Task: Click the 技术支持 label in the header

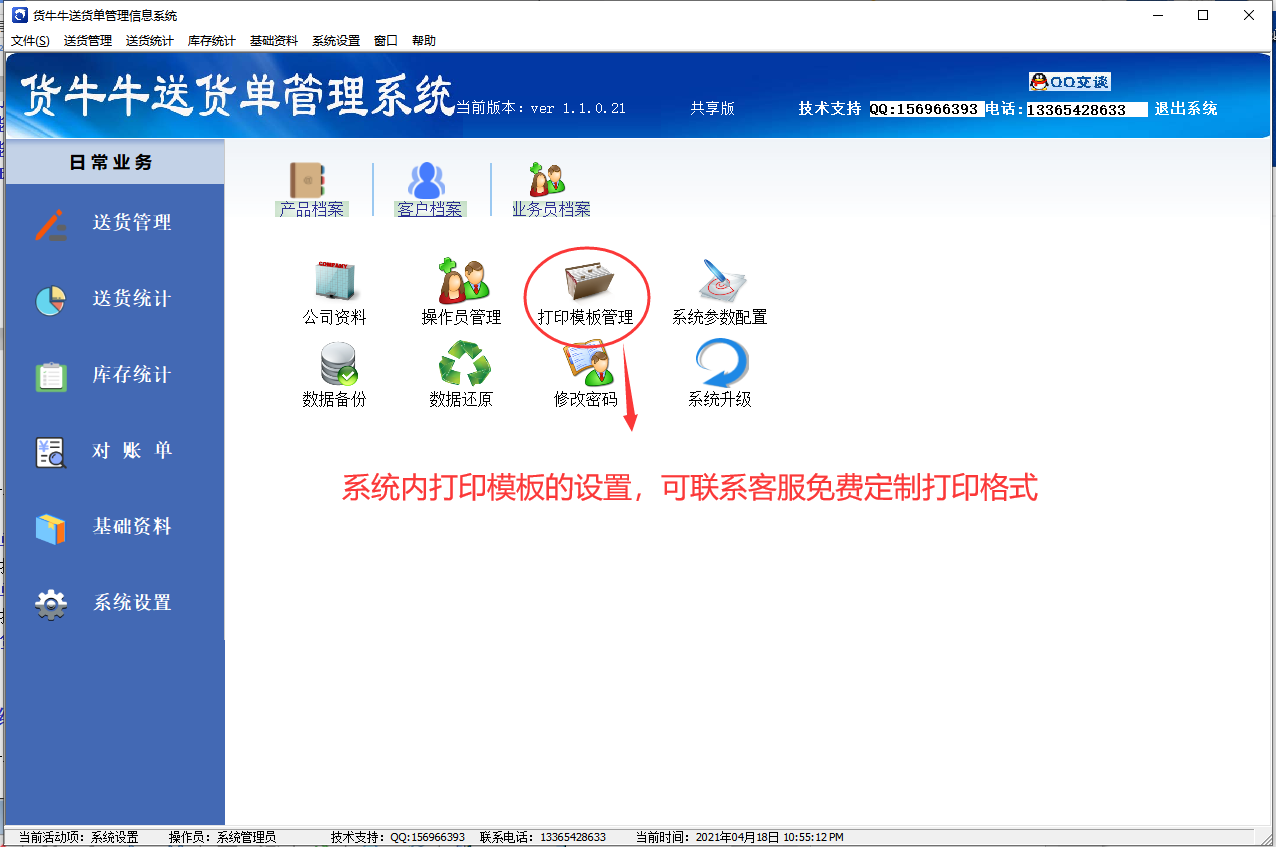Action: click(830, 109)
